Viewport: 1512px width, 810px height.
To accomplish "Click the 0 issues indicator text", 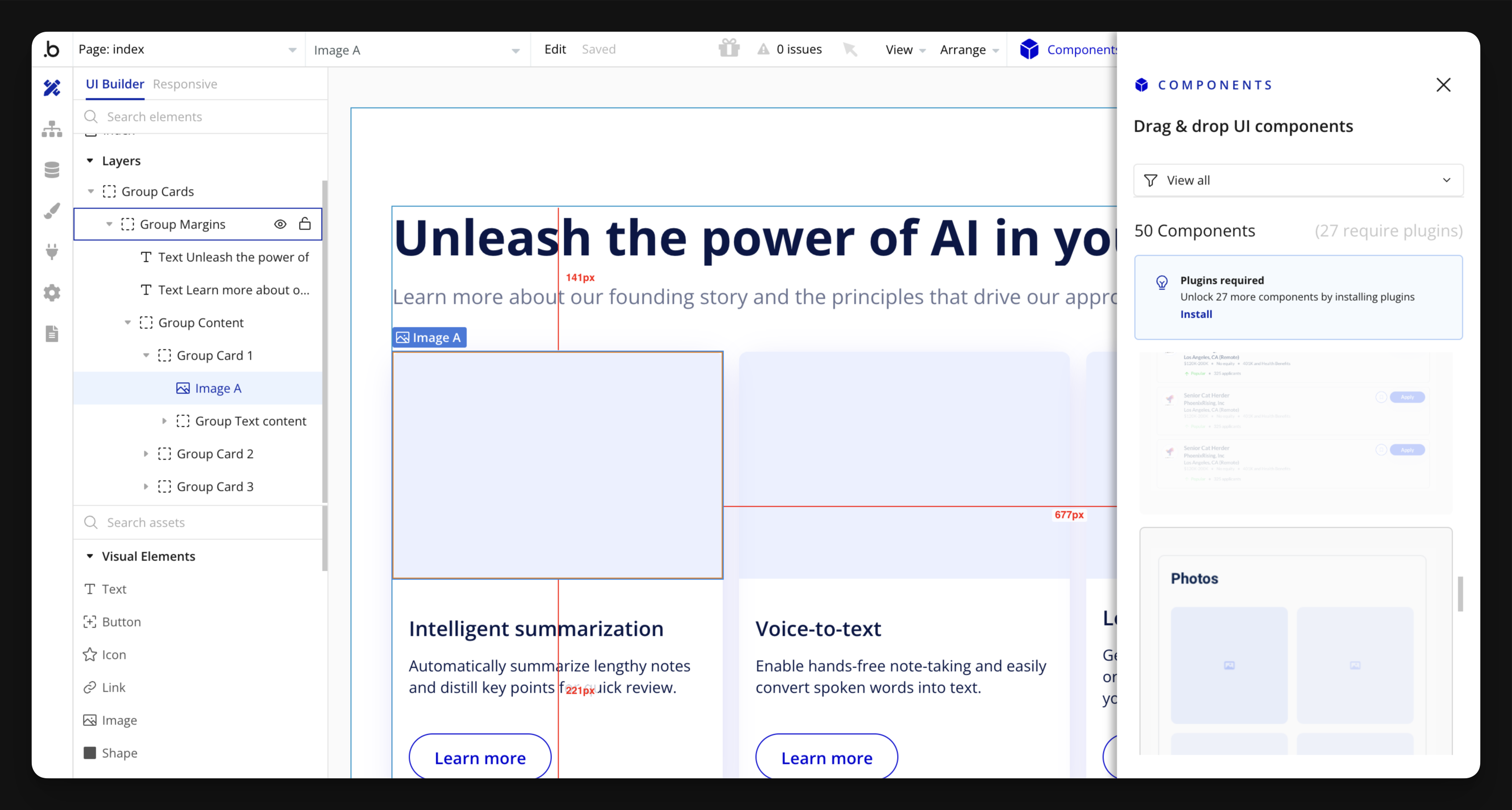I will (799, 49).
